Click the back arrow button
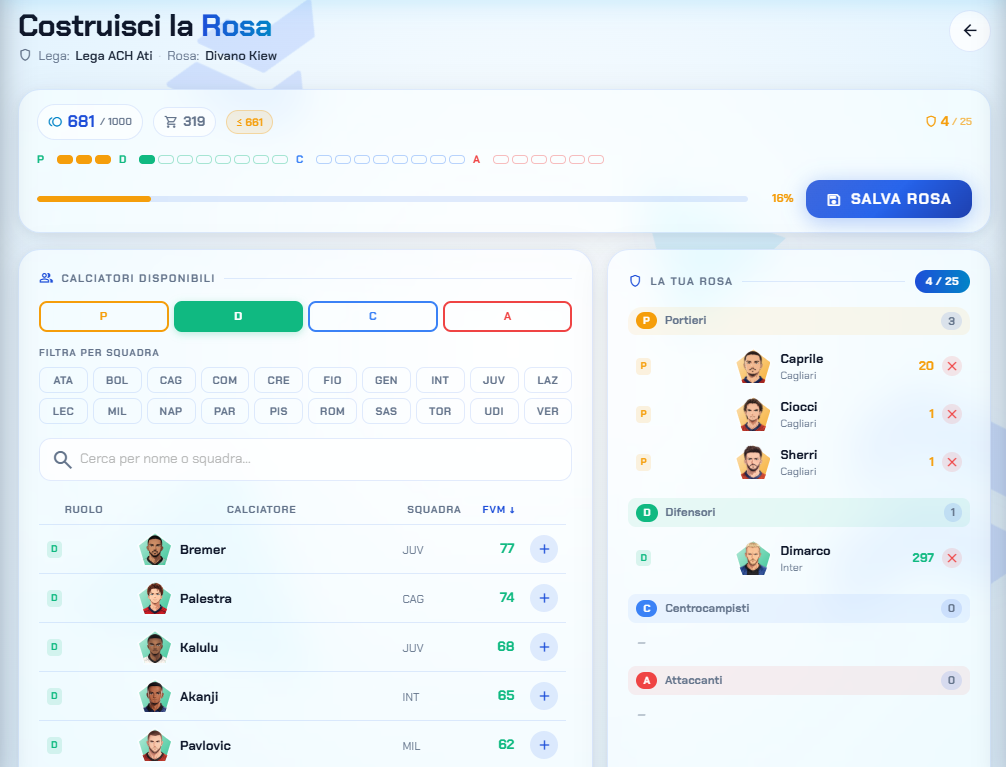Screen dimensions: 1006x767 point(969,31)
